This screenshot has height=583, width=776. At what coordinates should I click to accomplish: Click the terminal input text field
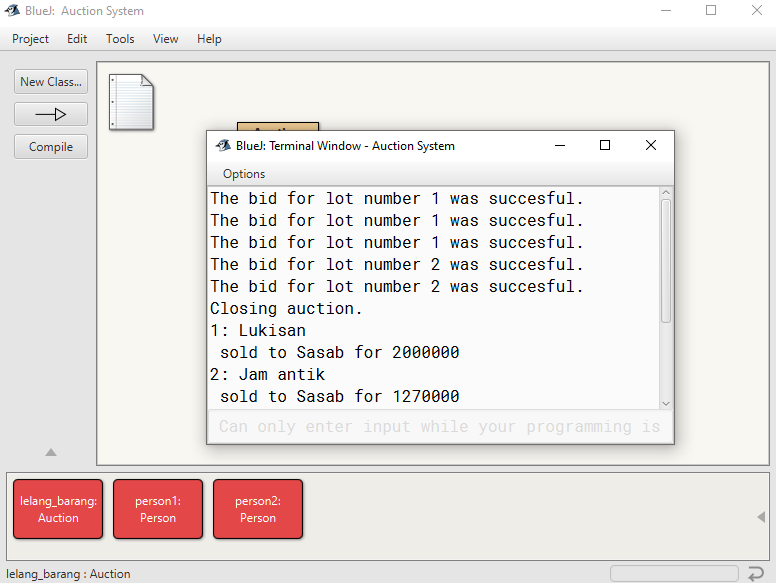click(440, 426)
